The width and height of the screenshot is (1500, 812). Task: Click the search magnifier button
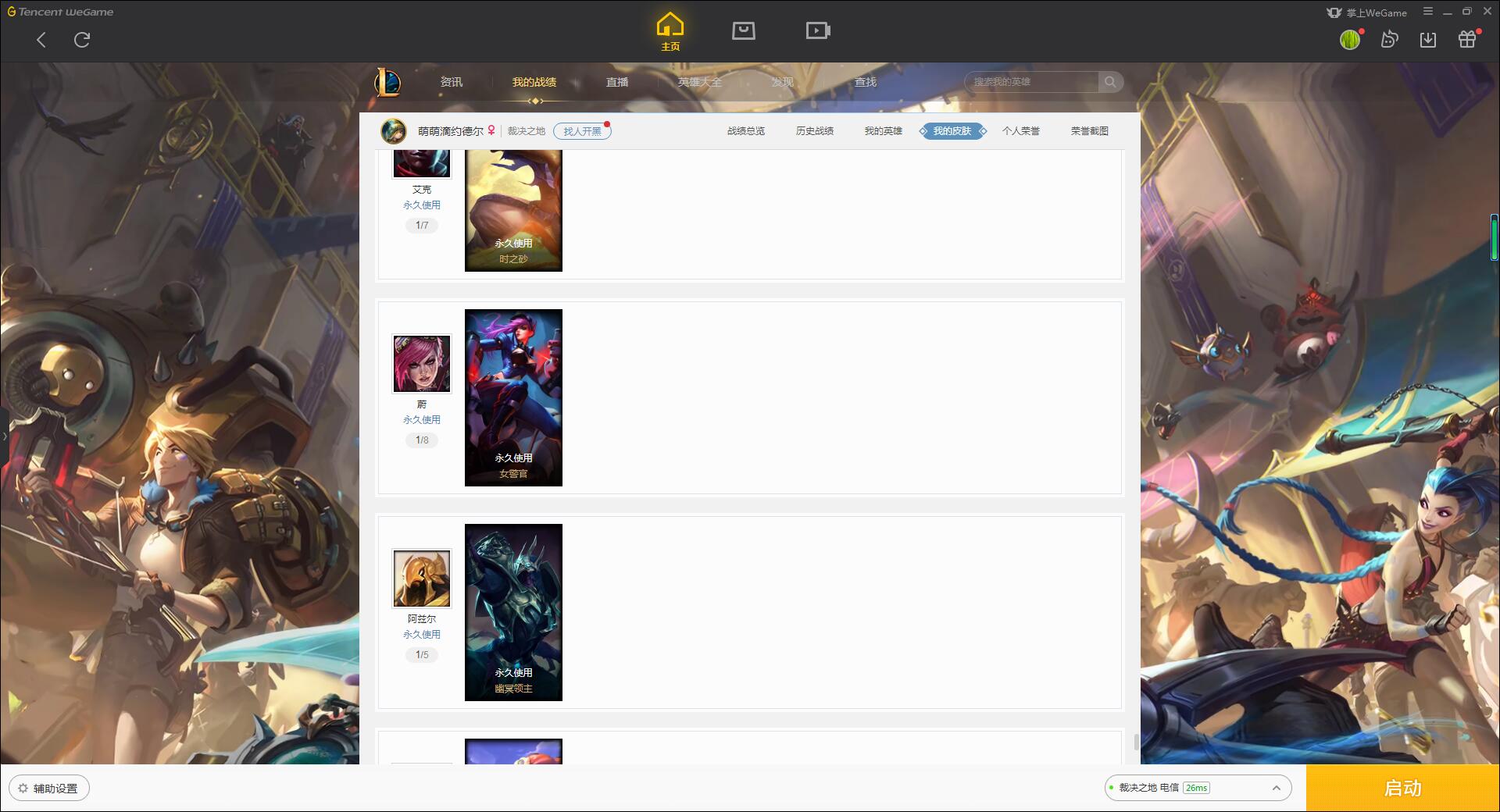point(1110,82)
